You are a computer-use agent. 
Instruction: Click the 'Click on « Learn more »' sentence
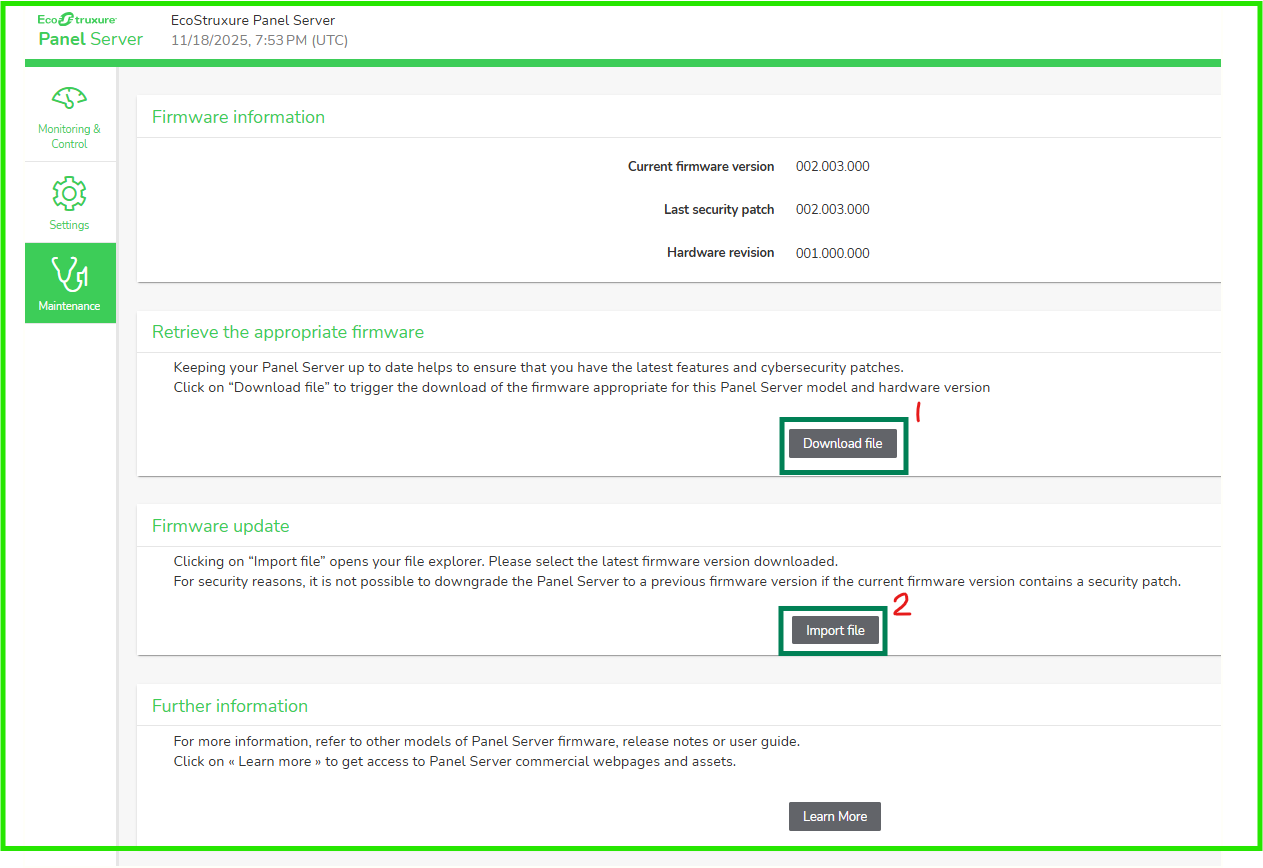(x=454, y=762)
